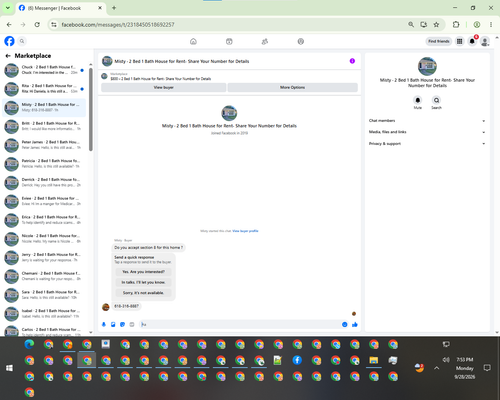Open Jerry's conversation in the list
The width and height of the screenshot is (500, 400).
(44, 257)
